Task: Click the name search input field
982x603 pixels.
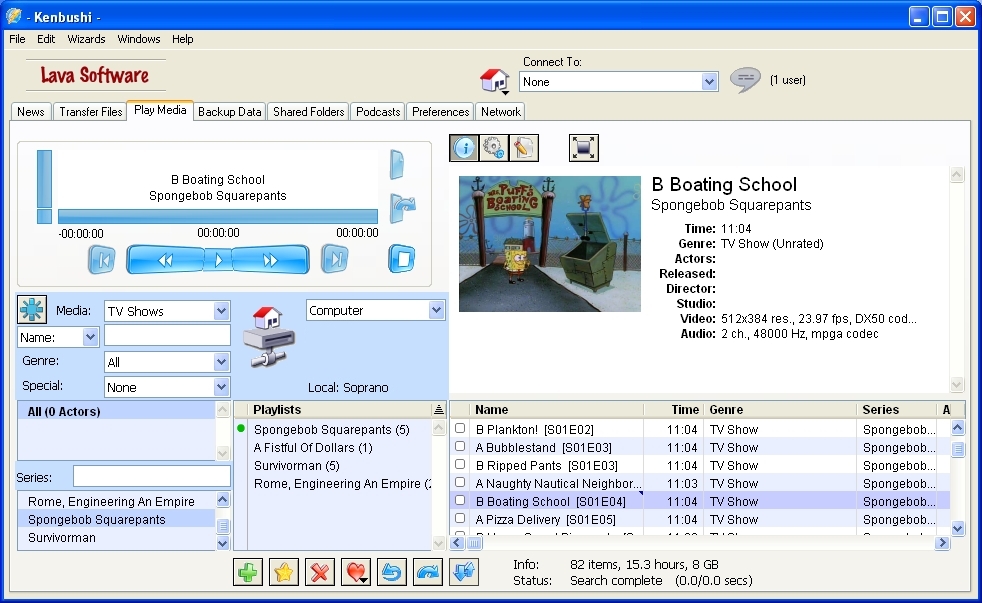Action: 167,336
